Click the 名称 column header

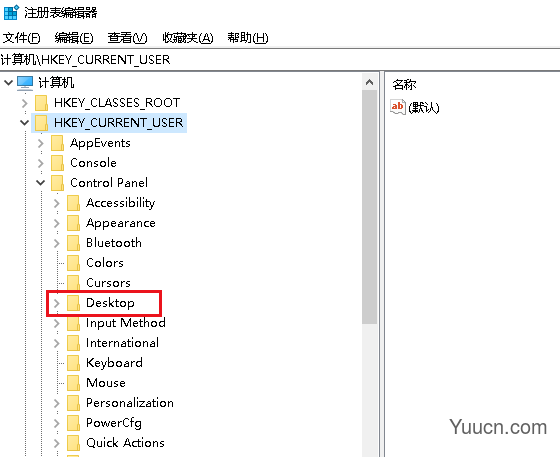click(404, 85)
